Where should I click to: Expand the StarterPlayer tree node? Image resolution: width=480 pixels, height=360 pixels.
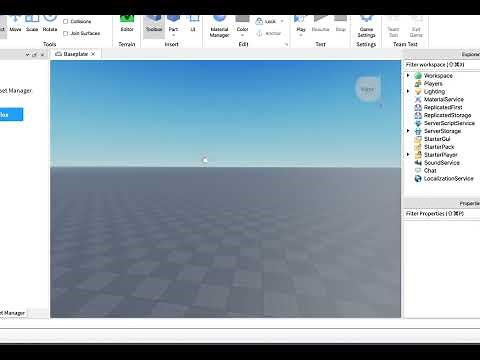[x=408, y=155]
